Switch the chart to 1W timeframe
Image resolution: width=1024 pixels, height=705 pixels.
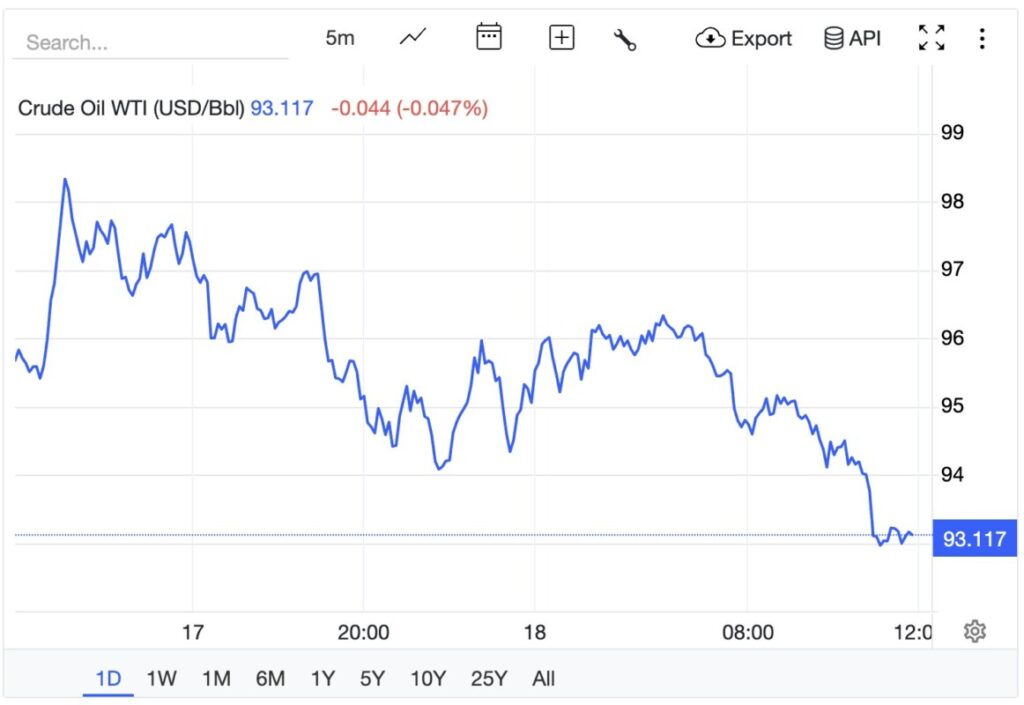[161, 678]
